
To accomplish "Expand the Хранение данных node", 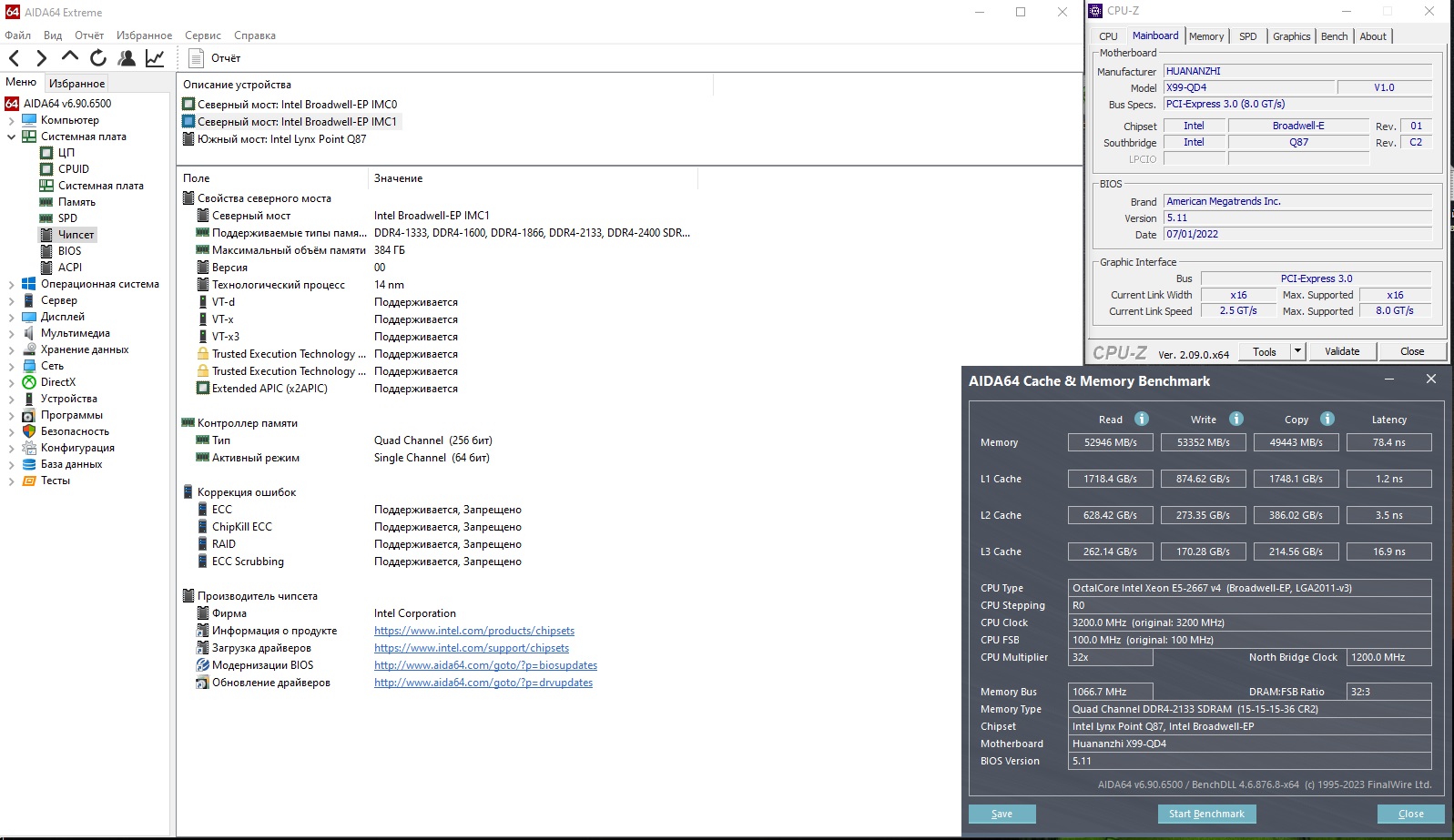I will [12, 349].
